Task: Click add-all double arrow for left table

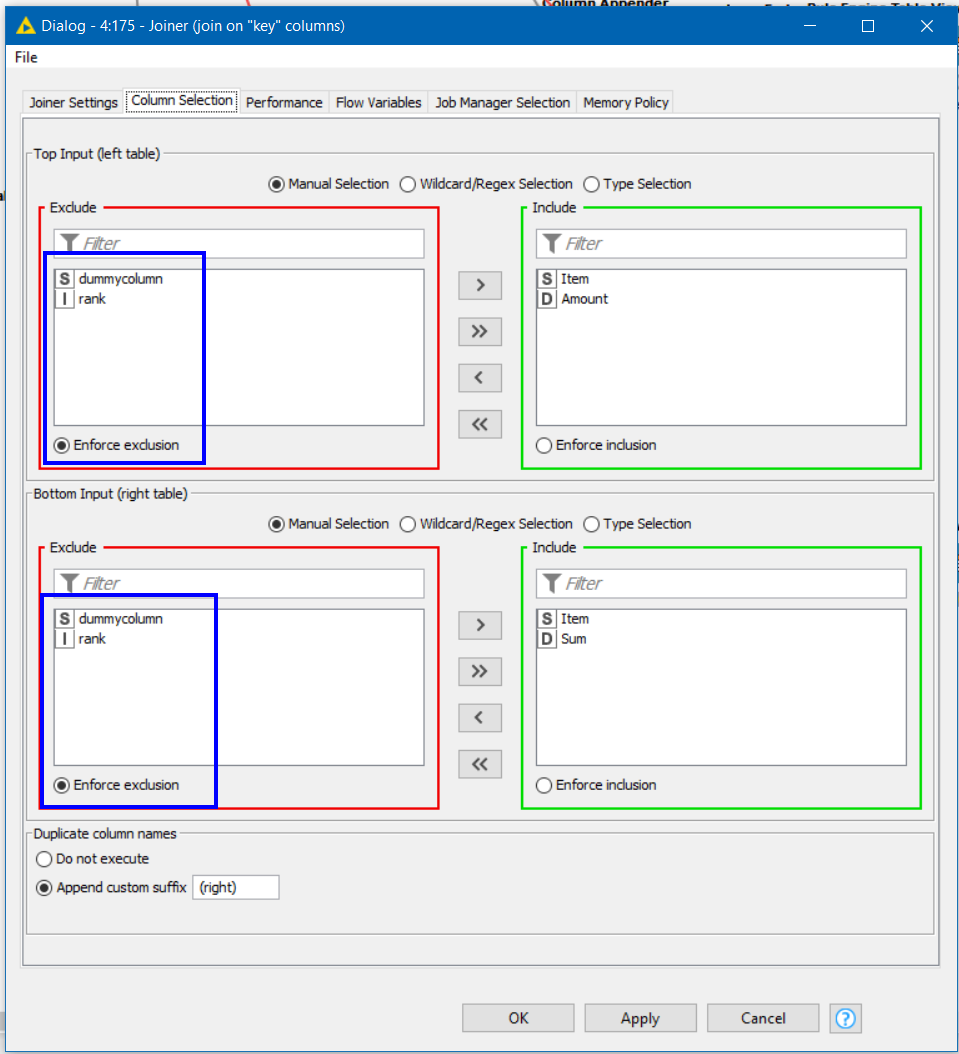Action: 480,332
